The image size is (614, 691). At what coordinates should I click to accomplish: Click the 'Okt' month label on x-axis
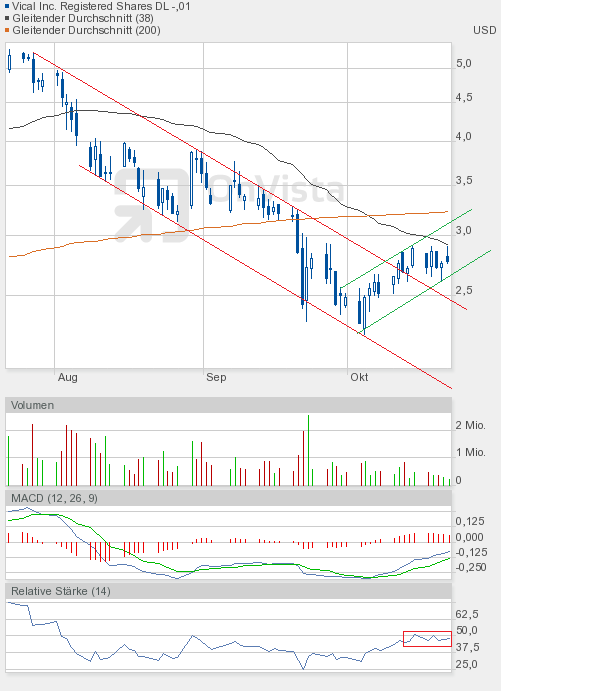(359, 377)
